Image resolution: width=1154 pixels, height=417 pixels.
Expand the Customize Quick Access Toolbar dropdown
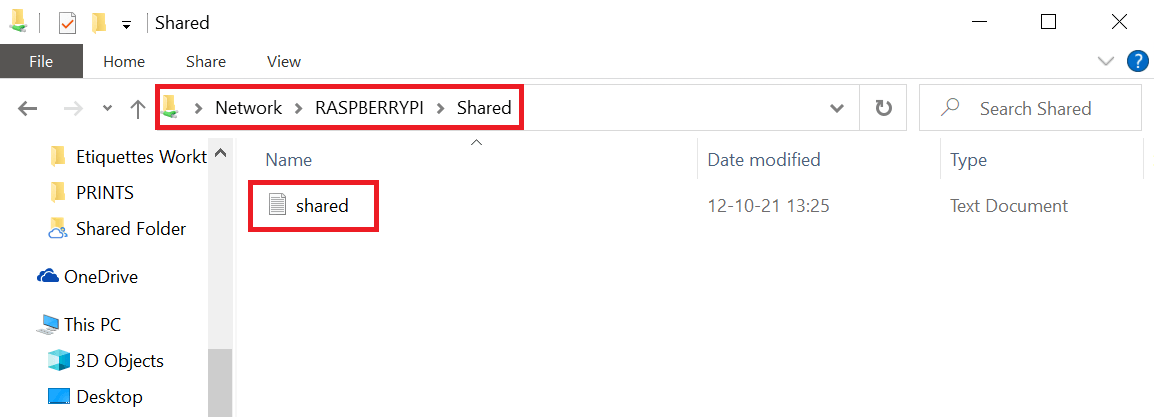tap(127, 25)
